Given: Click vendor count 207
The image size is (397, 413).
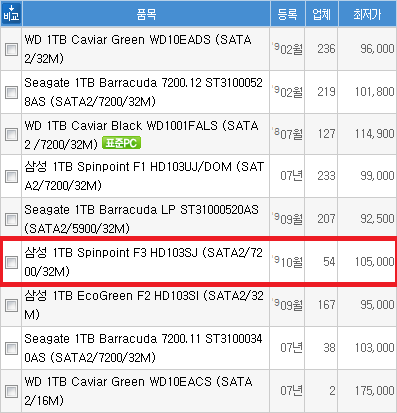Looking at the screenshot, I should (x=326, y=219).
